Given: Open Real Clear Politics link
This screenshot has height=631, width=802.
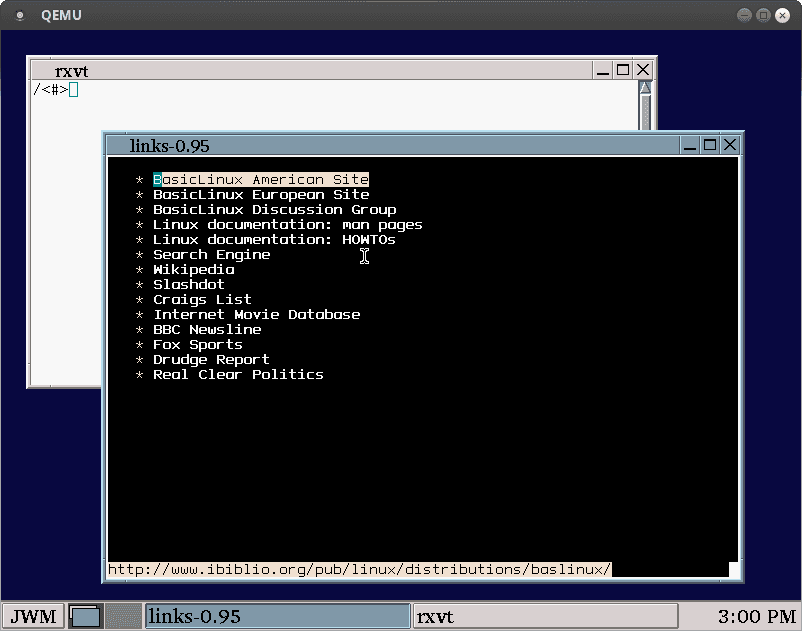Looking at the screenshot, I should [238, 374].
